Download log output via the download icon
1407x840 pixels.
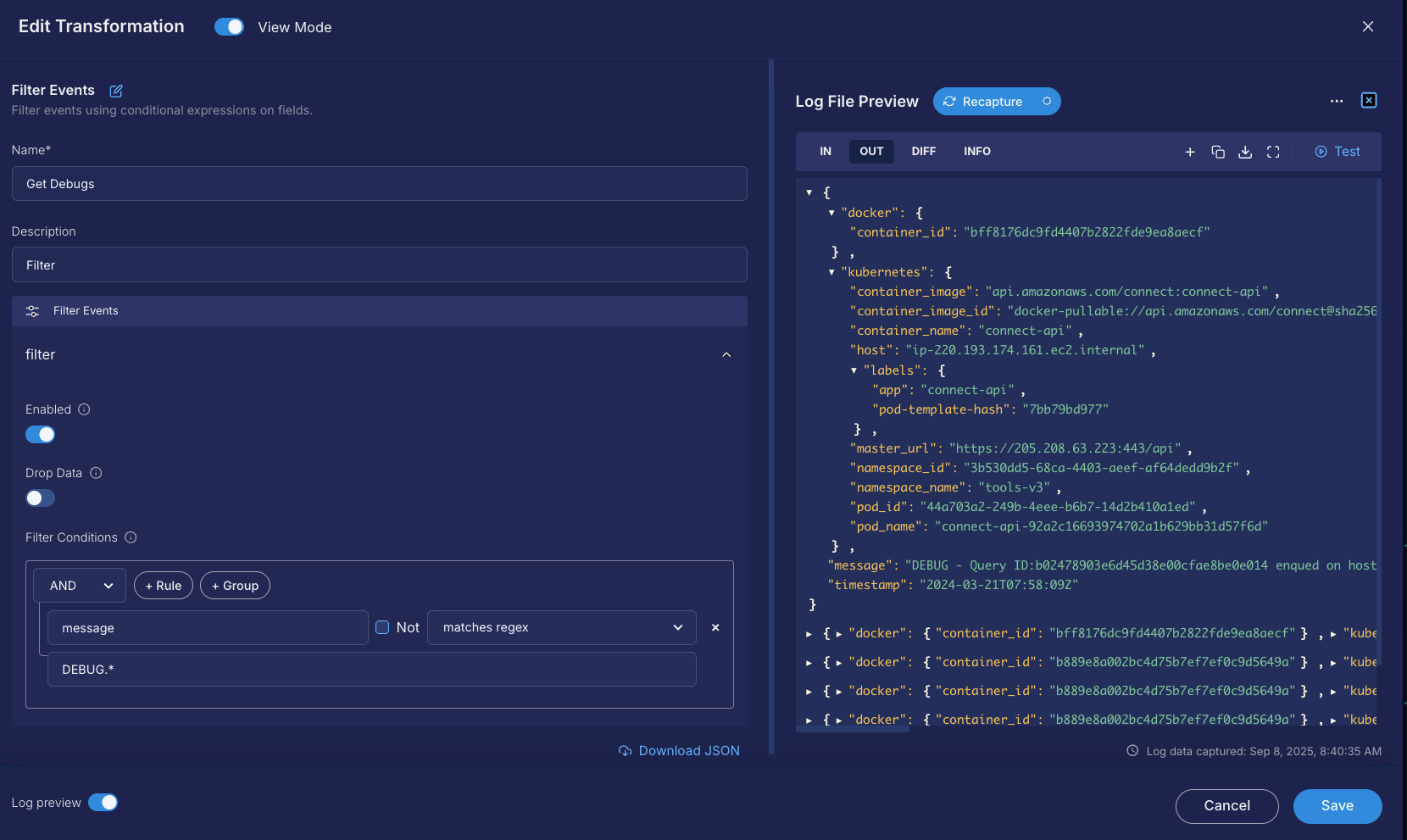(1245, 152)
